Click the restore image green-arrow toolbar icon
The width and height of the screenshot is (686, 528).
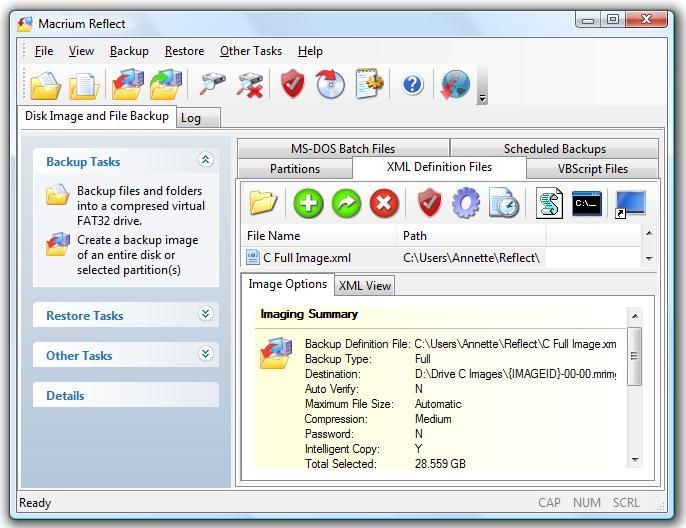[x=166, y=84]
